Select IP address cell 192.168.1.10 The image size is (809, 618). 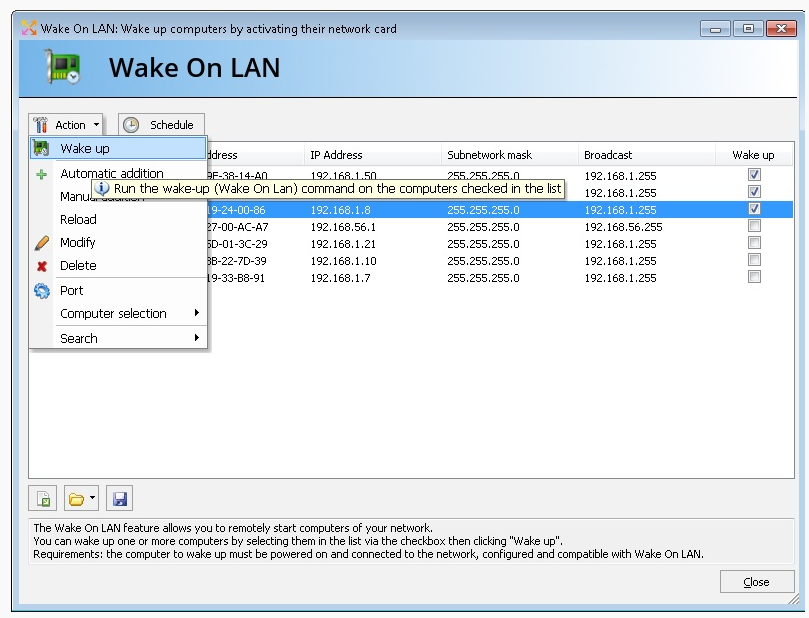[344, 261]
